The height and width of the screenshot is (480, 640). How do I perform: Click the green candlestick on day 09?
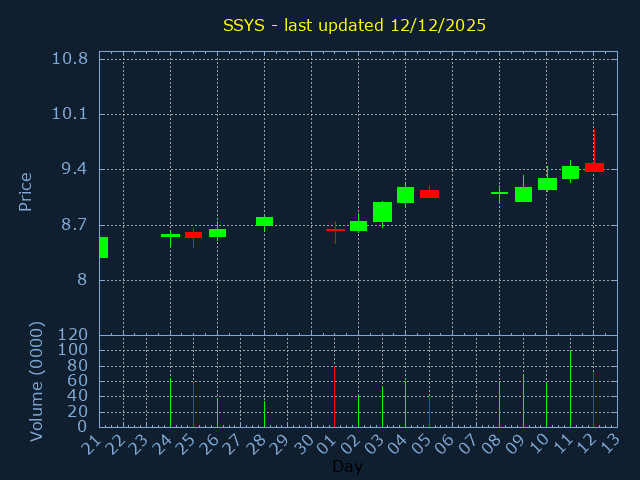[x=523, y=194]
